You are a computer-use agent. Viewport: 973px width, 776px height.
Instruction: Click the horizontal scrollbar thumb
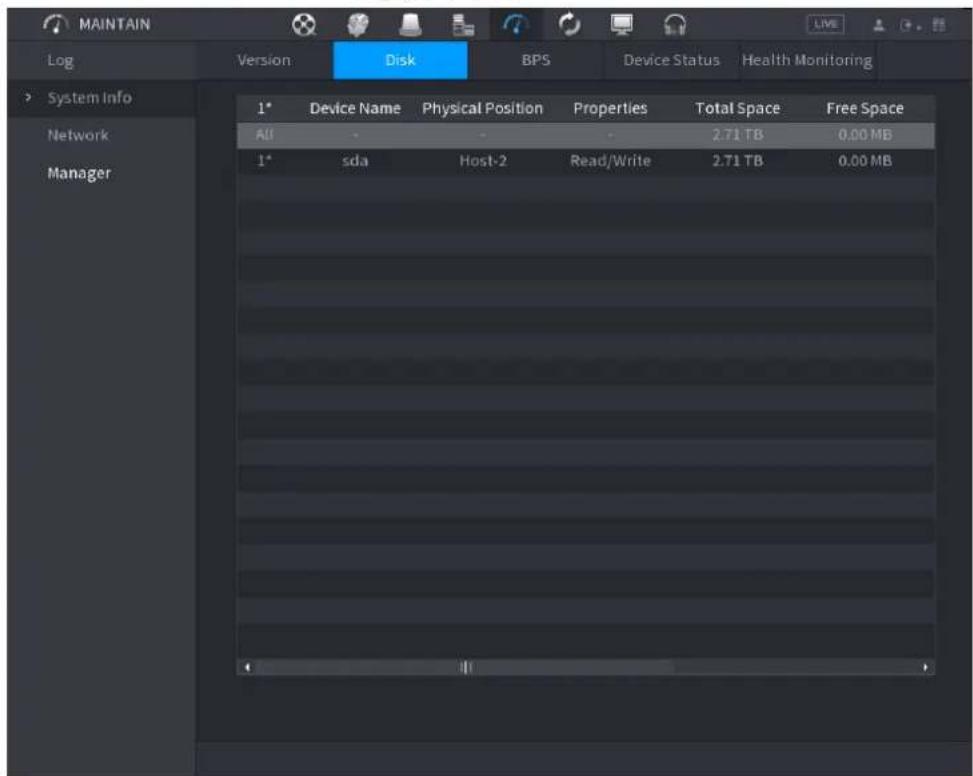click(466, 667)
